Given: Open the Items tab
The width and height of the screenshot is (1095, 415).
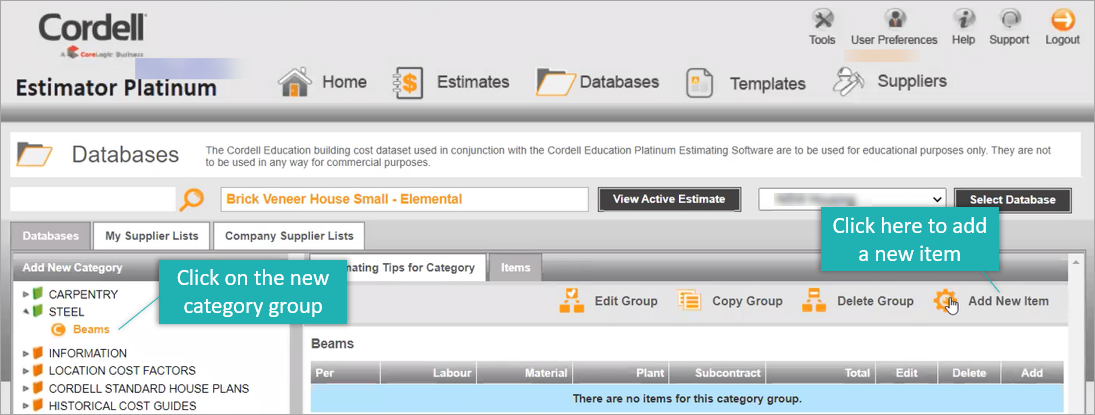Looking at the screenshot, I should 515,268.
